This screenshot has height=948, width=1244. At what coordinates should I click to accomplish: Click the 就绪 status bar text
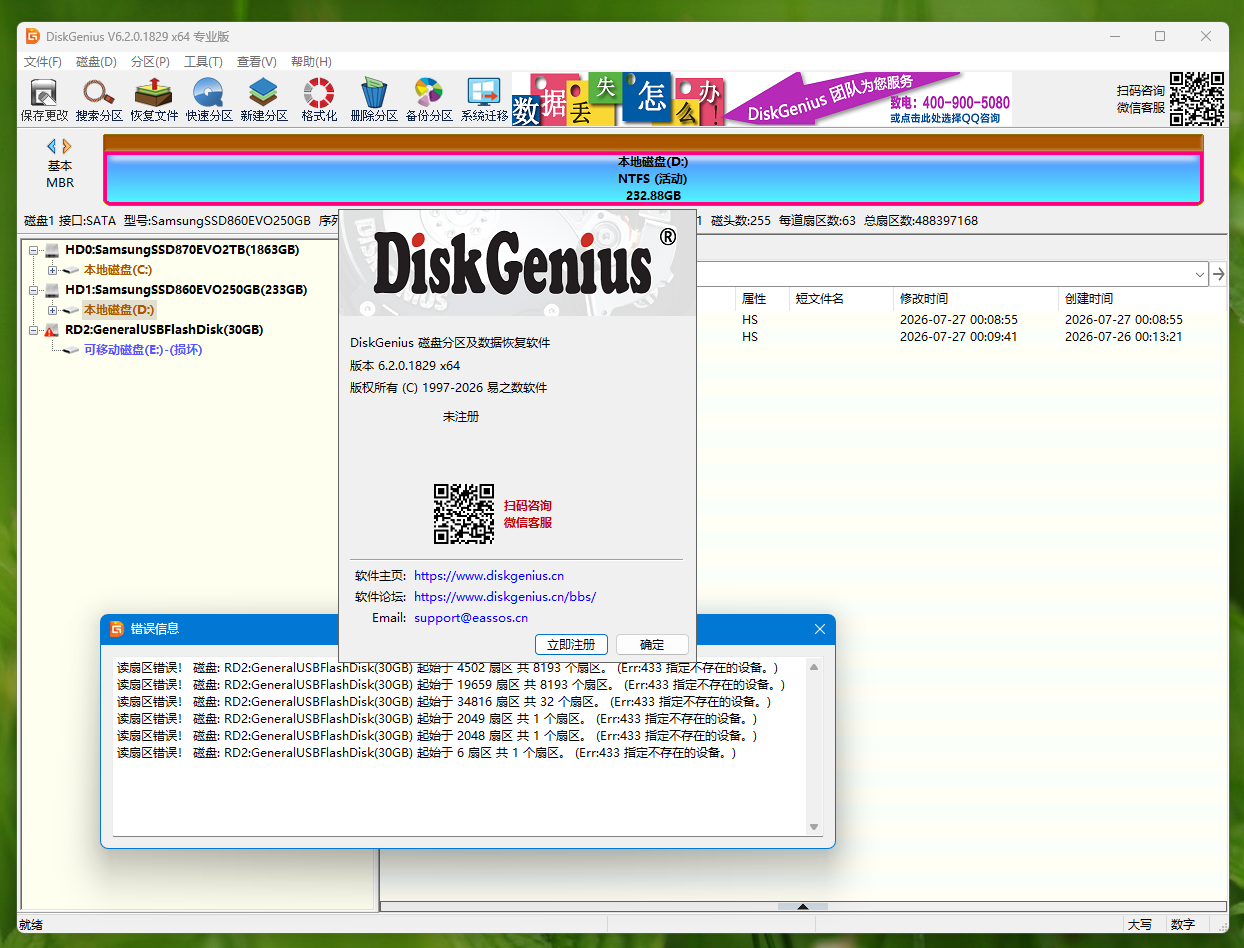(x=31, y=925)
